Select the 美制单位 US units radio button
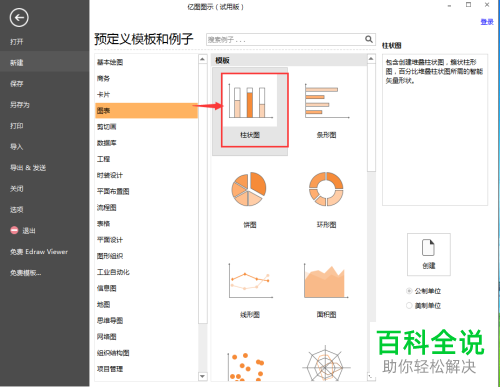The height and width of the screenshot is (387, 500). (x=409, y=305)
